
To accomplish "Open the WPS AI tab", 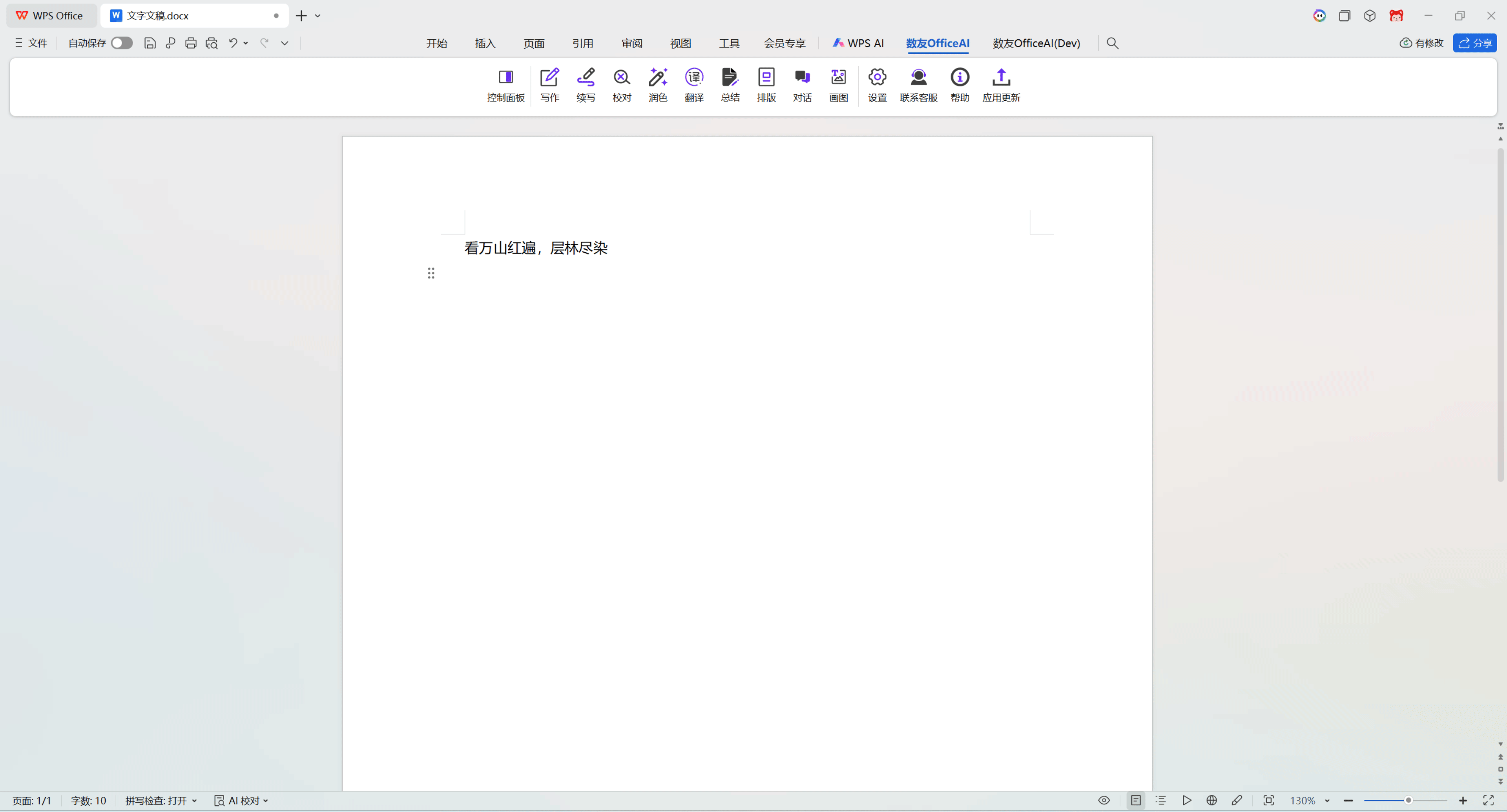I will 857,43.
